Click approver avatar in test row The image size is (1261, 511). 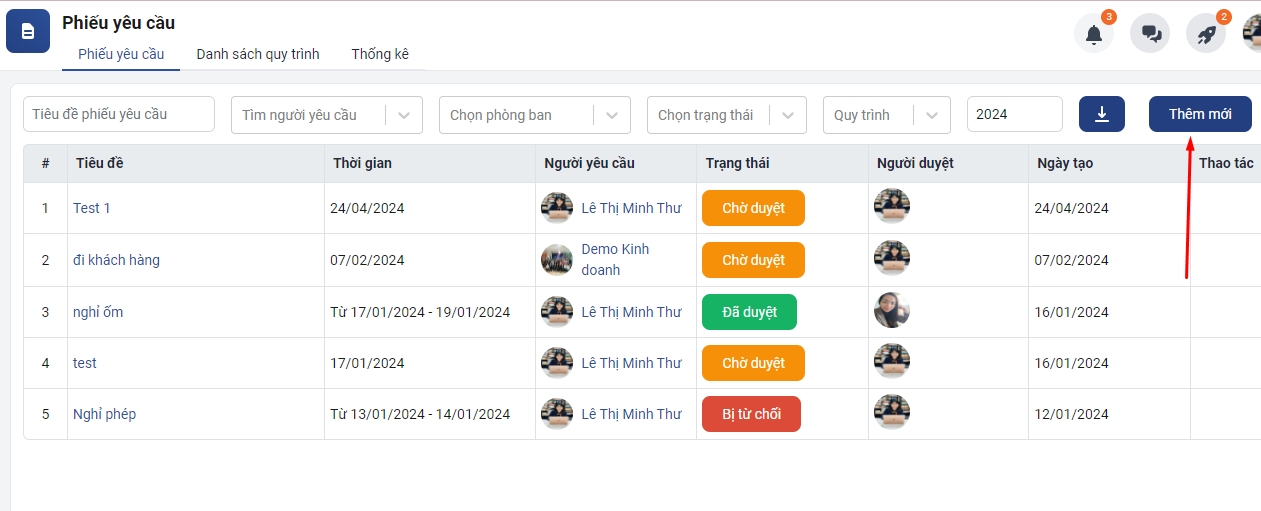pyautogui.click(x=892, y=361)
